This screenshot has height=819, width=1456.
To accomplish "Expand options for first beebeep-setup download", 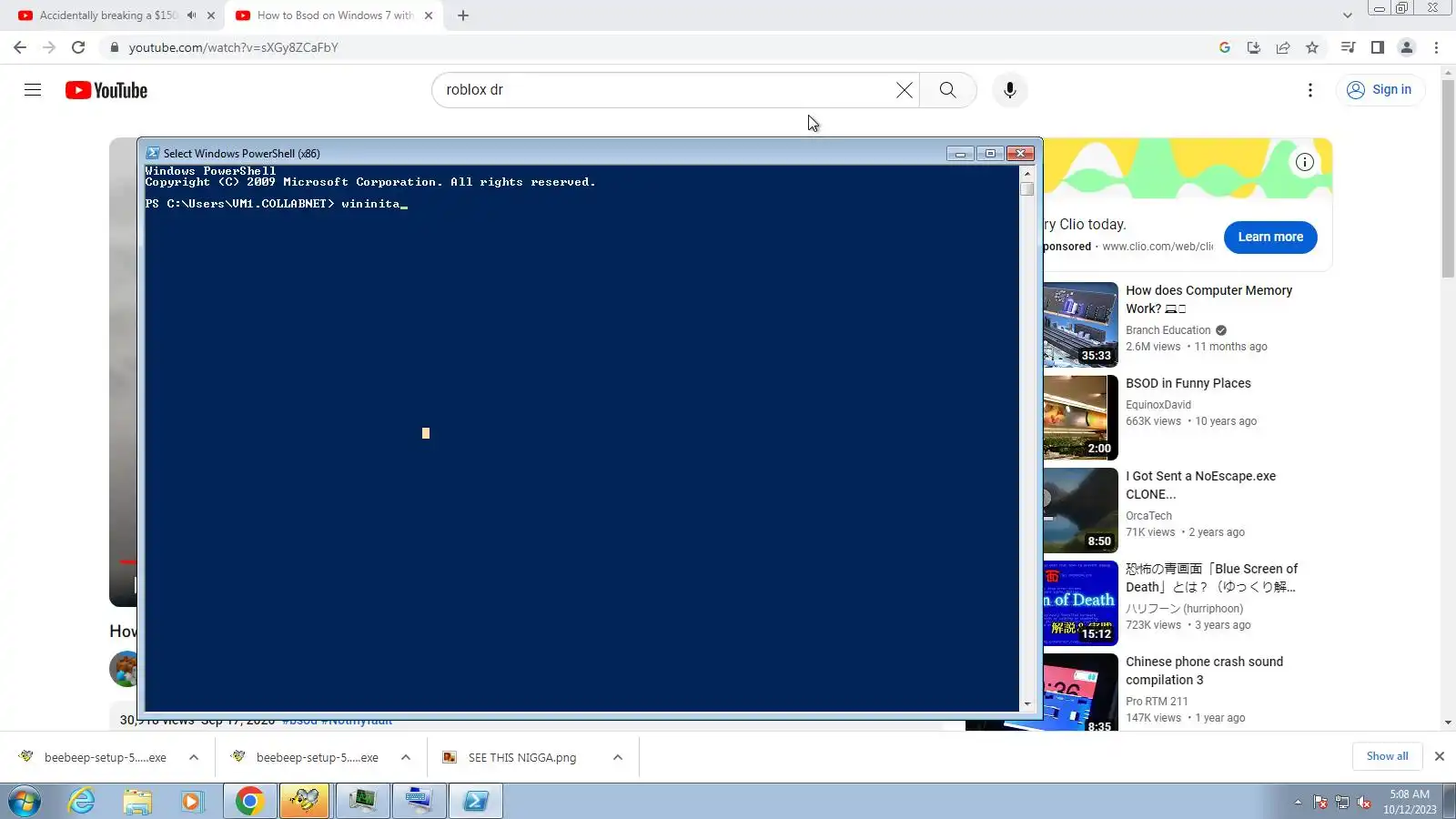I will [x=194, y=757].
